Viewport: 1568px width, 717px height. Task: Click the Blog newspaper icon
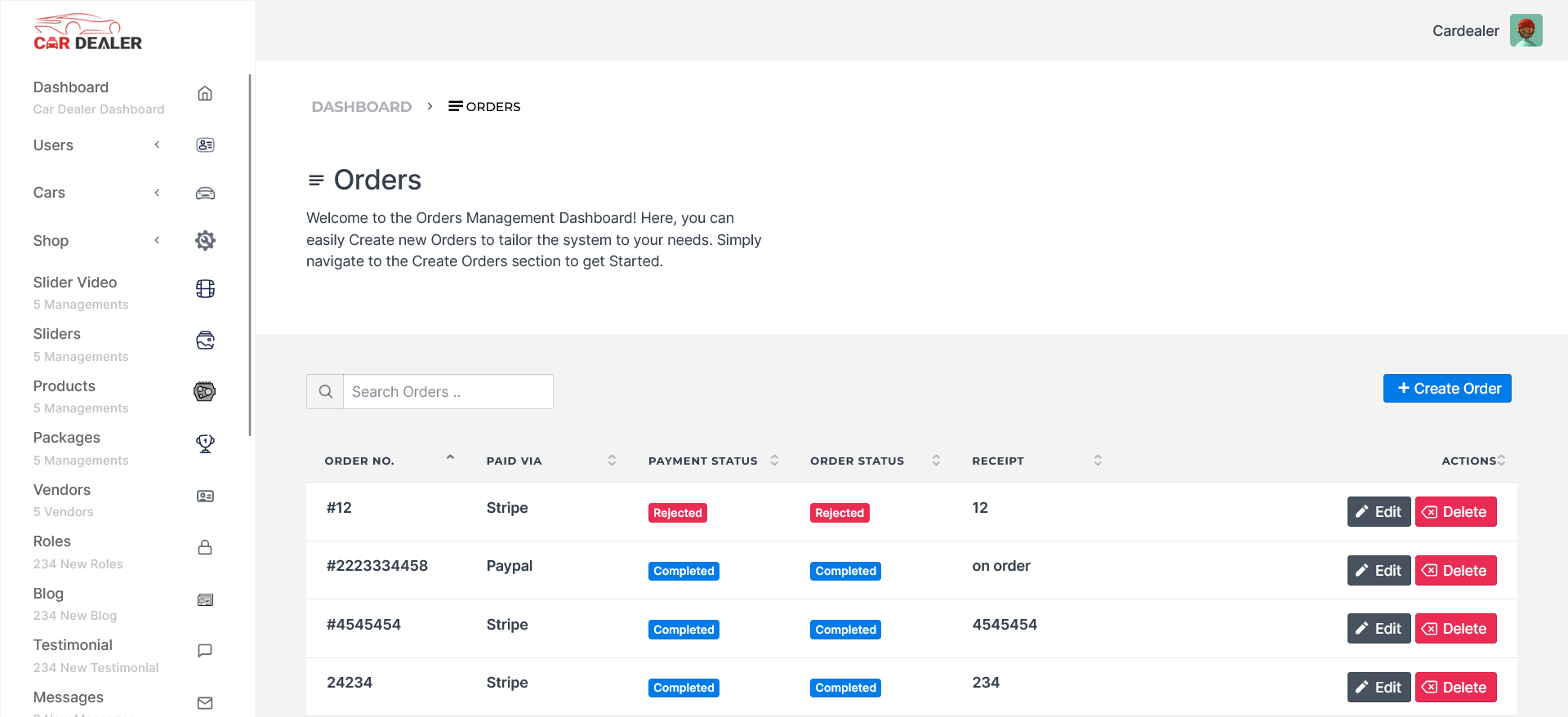point(205,600)
